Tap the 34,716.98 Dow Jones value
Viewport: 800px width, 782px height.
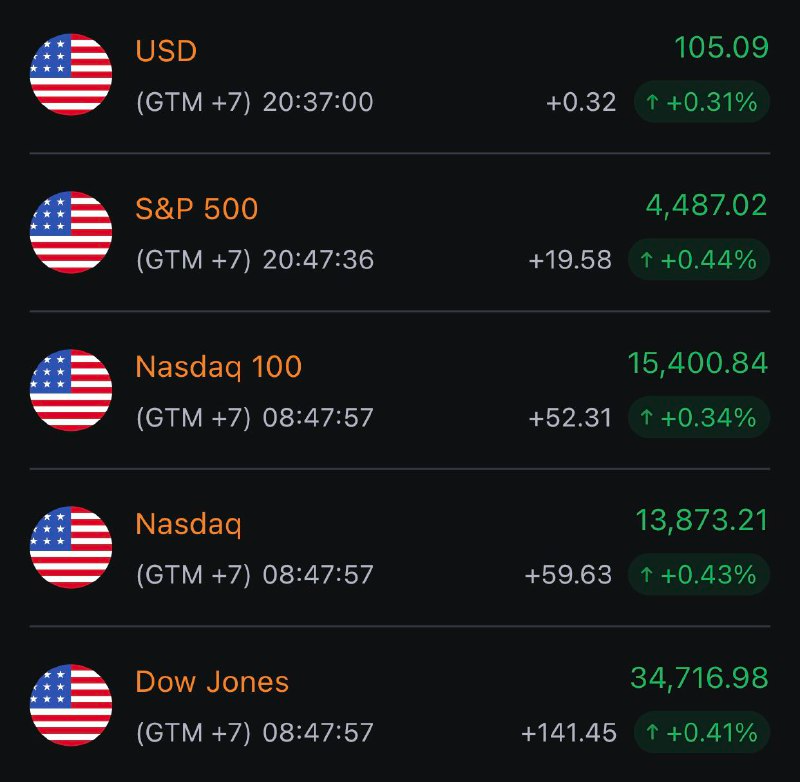(699, 678)
